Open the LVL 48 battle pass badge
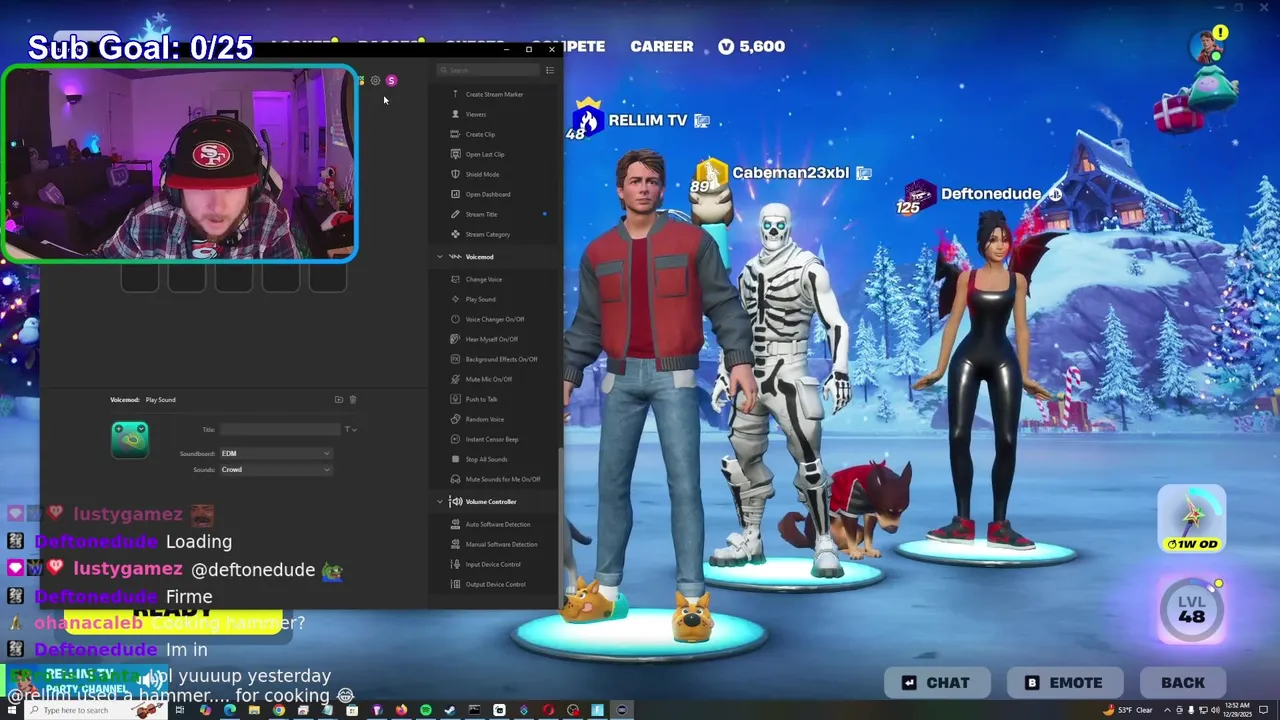1280x720 pixels. 1191,609
